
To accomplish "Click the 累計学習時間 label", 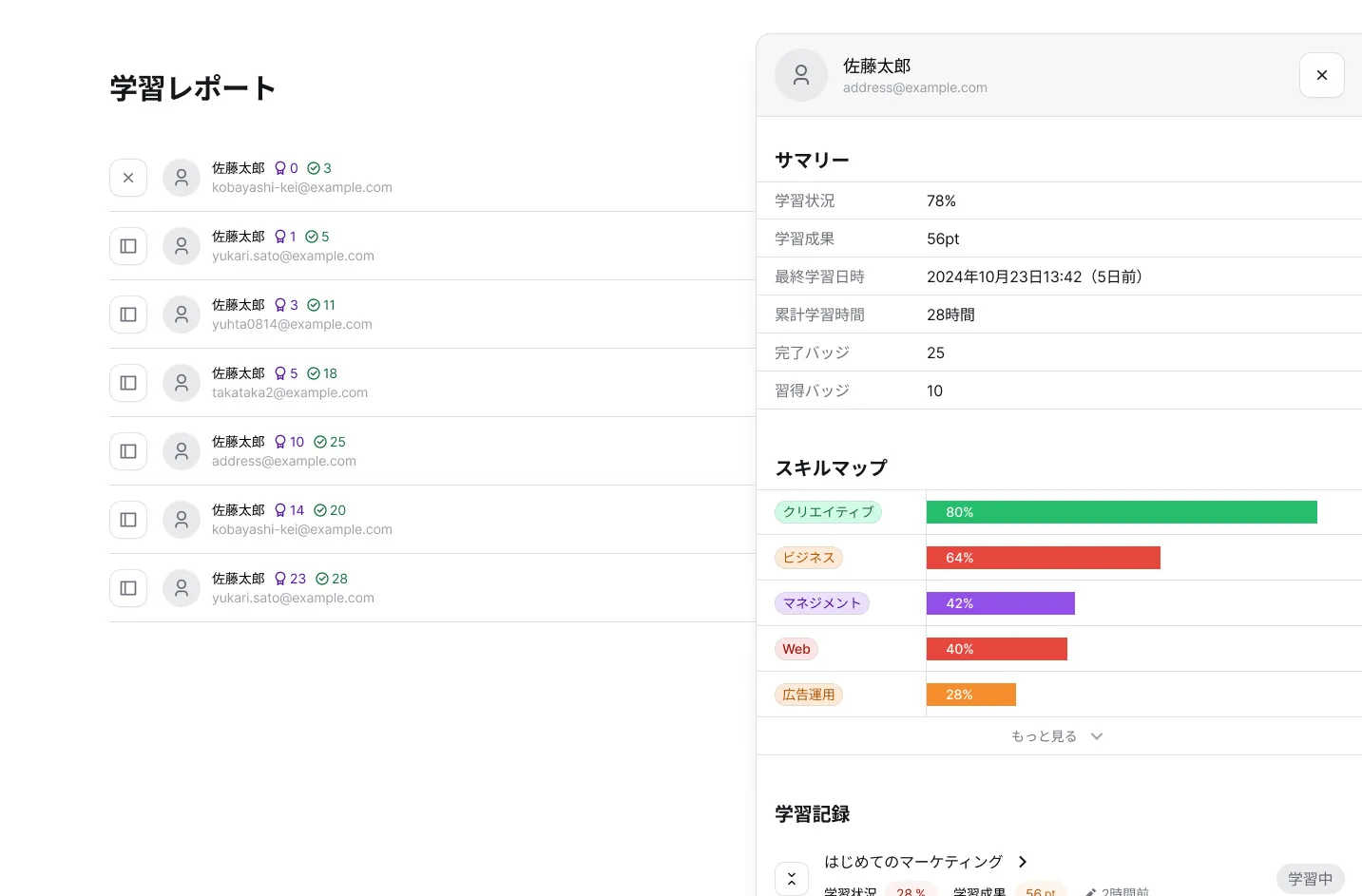I will pos(819,315).
